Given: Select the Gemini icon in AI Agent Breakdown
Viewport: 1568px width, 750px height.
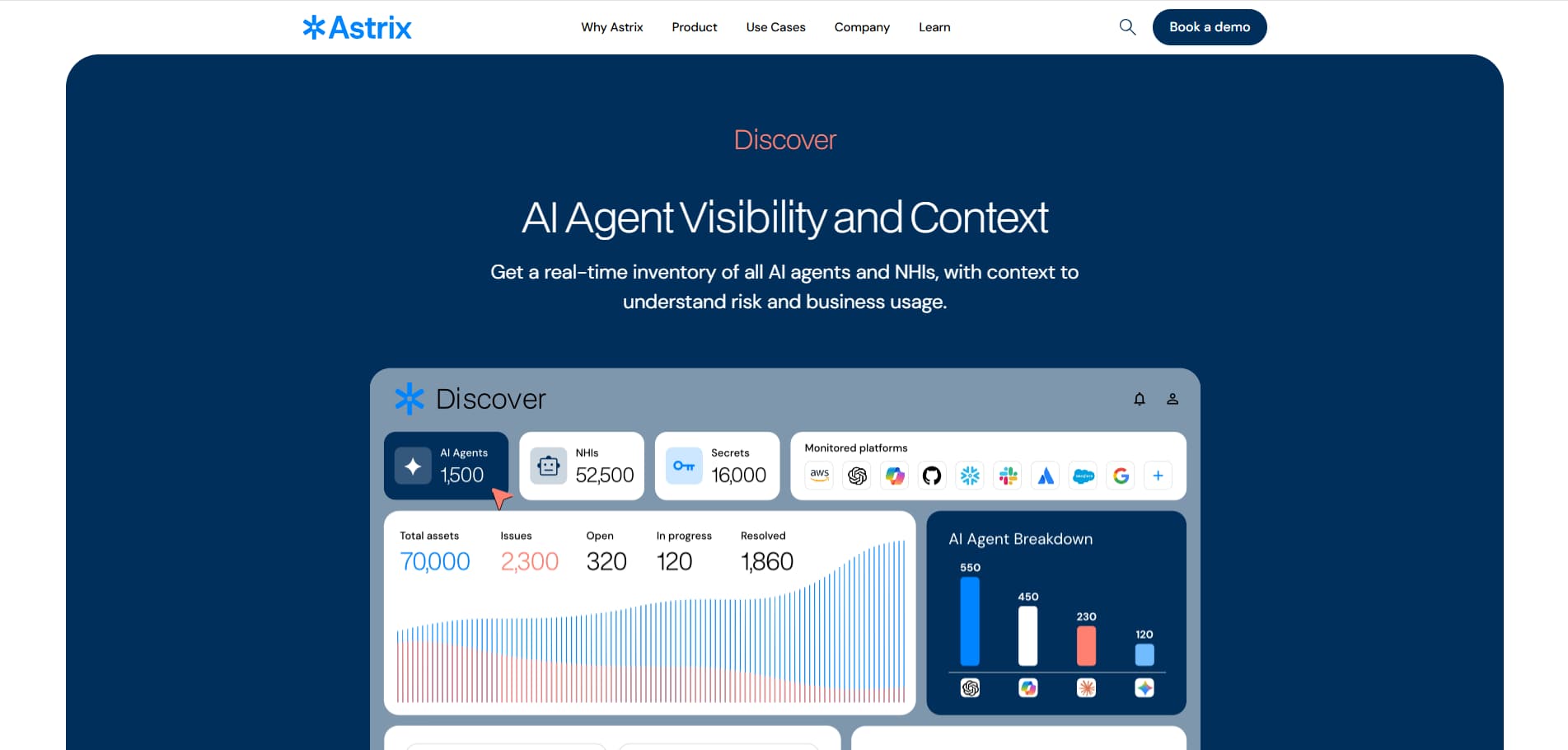Looking at the screenshot, I should tap(1144, 687).
